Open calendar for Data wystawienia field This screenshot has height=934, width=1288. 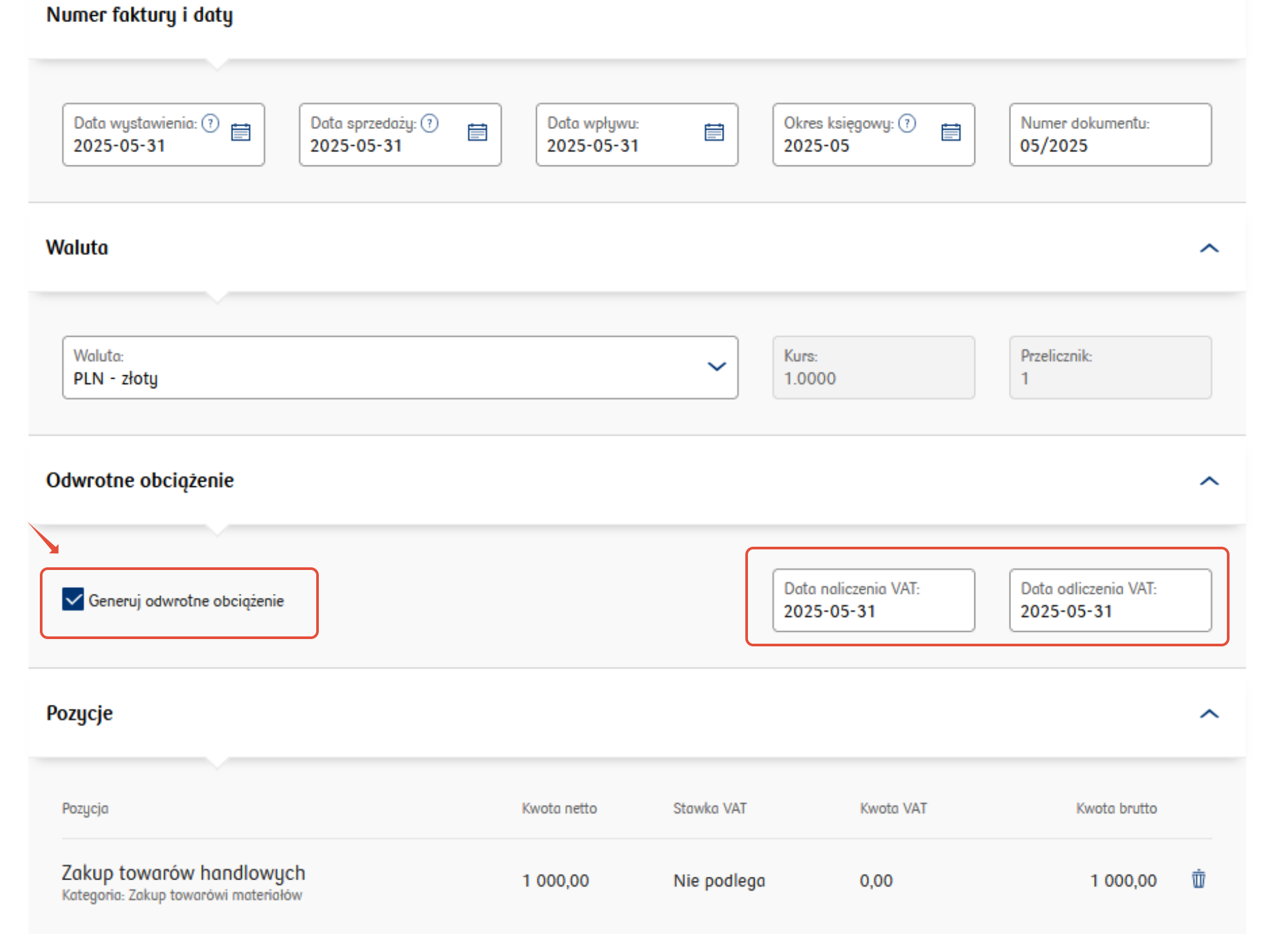tap(240, 133)
